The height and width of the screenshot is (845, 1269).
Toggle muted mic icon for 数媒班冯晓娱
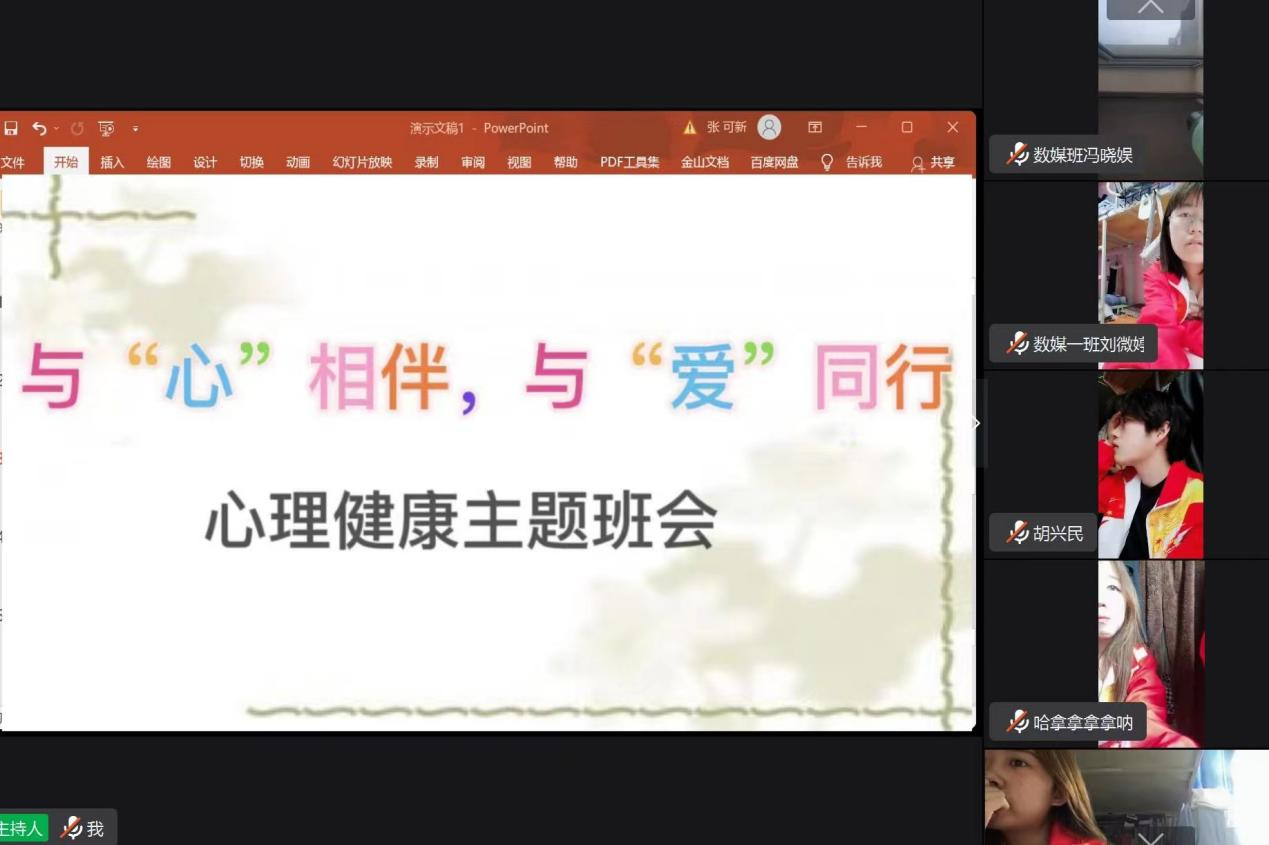click(1018, 155)
